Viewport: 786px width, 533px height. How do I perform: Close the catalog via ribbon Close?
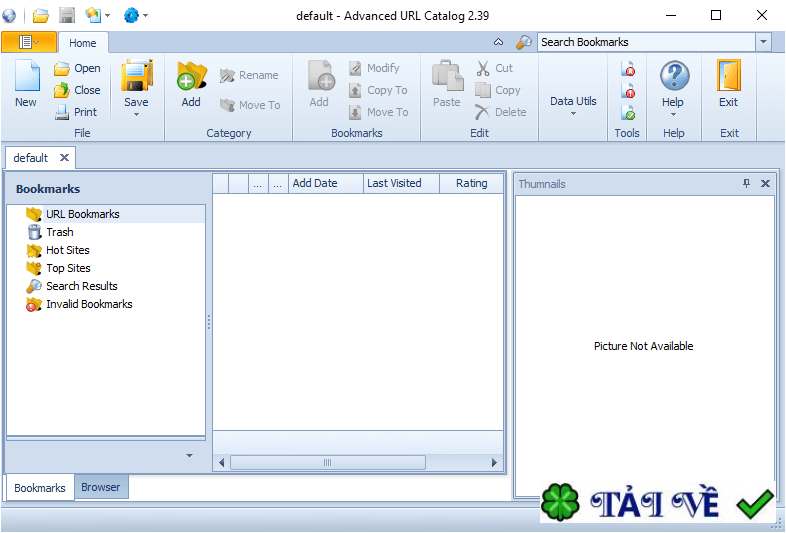point(77,90)
